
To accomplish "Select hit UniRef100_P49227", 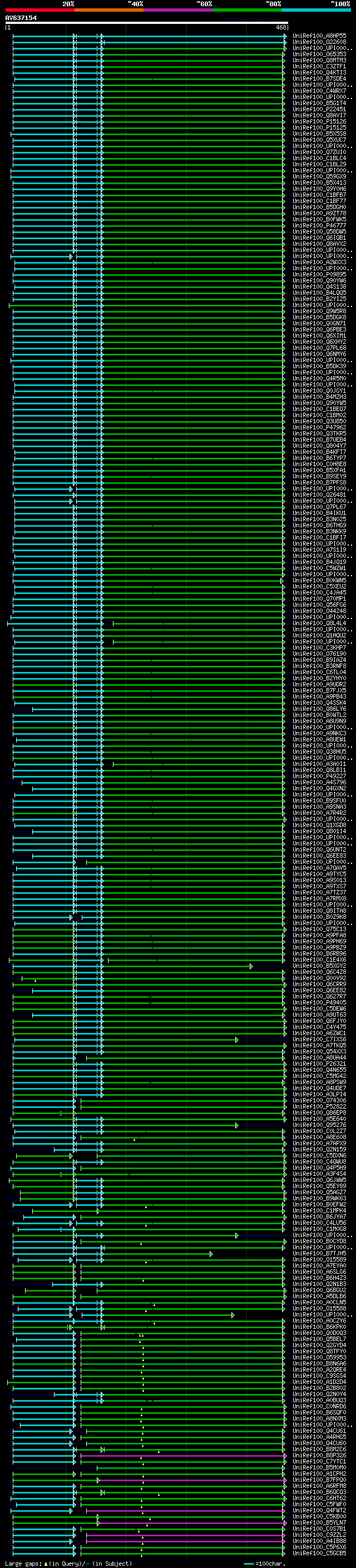I will pyautogui.click(x=319, y=776).
